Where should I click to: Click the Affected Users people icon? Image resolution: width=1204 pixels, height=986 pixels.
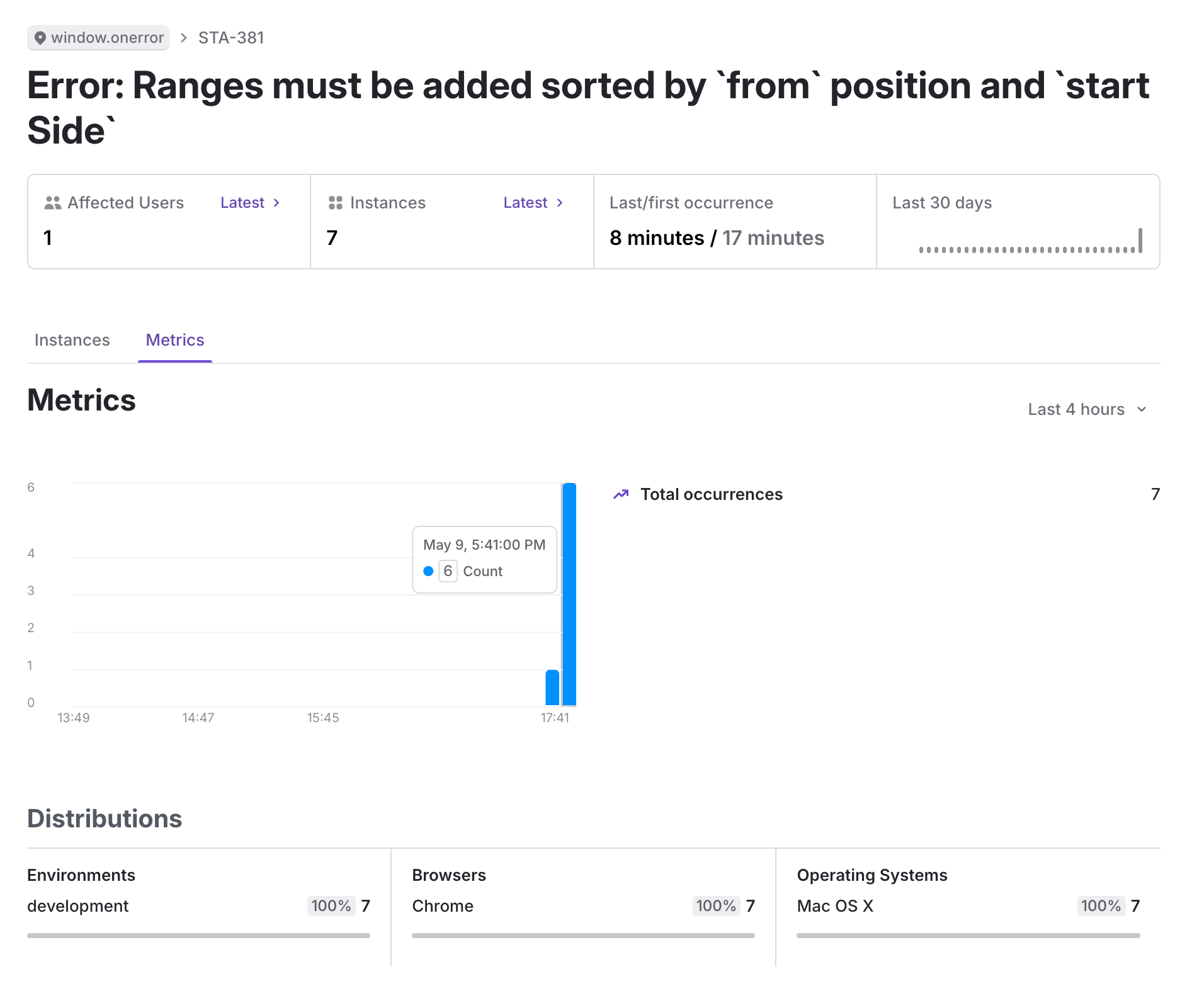pos(53,203)
